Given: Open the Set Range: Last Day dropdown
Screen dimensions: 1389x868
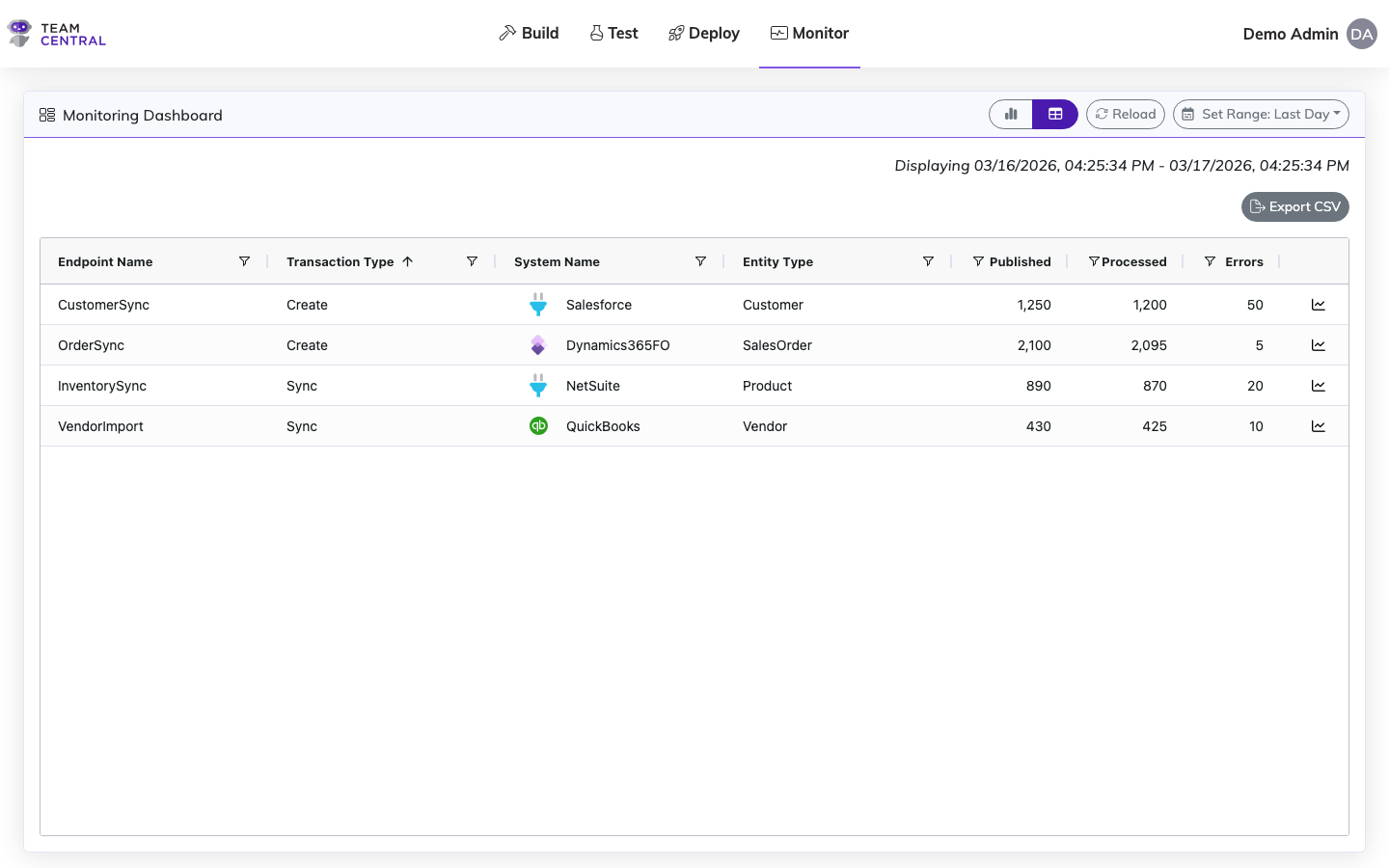Looking at the screenshot, I should click(x=1261, y=114).
